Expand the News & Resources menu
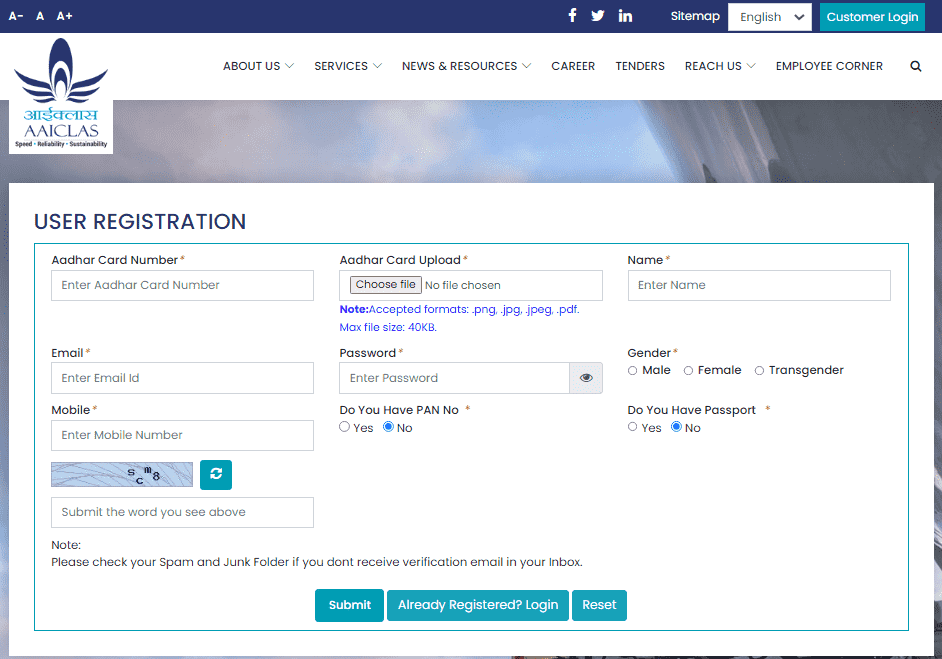Viewport: 942px width, 659px height. pos(466,66)
